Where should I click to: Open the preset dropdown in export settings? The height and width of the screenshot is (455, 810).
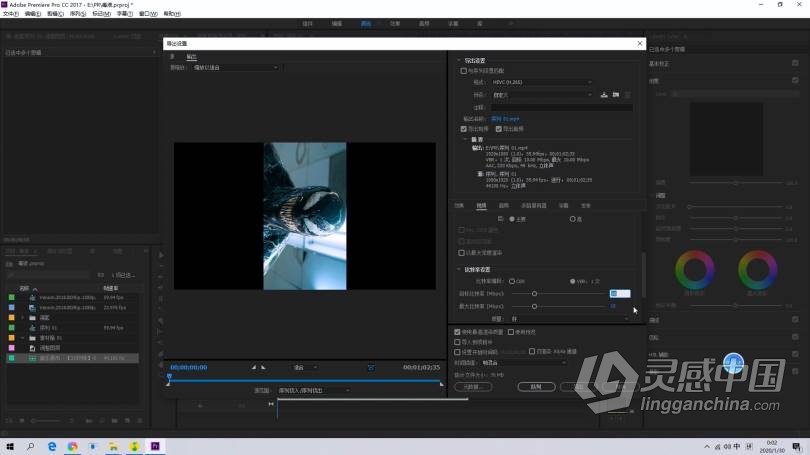[x=541, y=95]
